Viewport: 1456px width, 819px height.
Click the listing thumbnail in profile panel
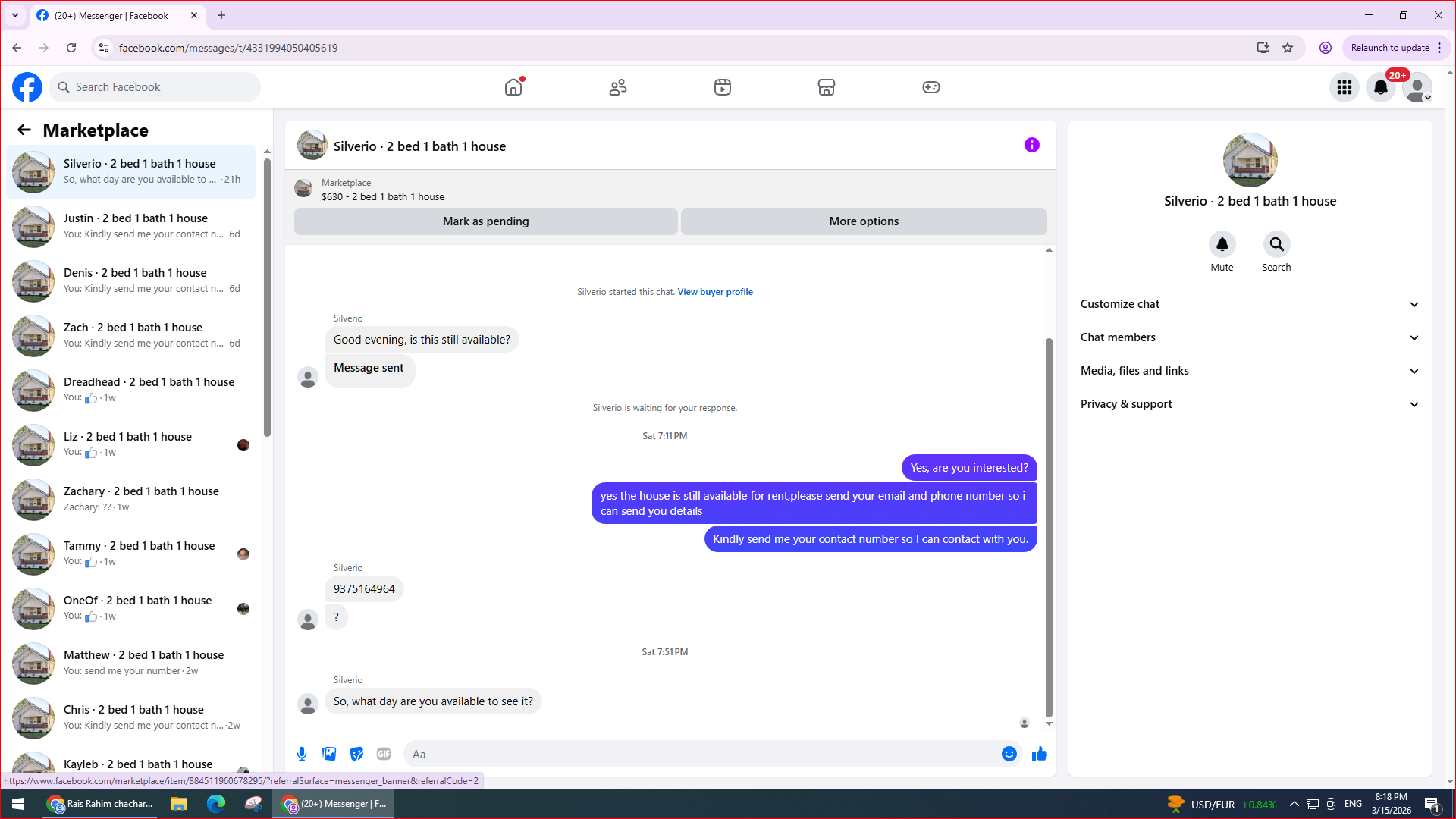coord(1250,160)
